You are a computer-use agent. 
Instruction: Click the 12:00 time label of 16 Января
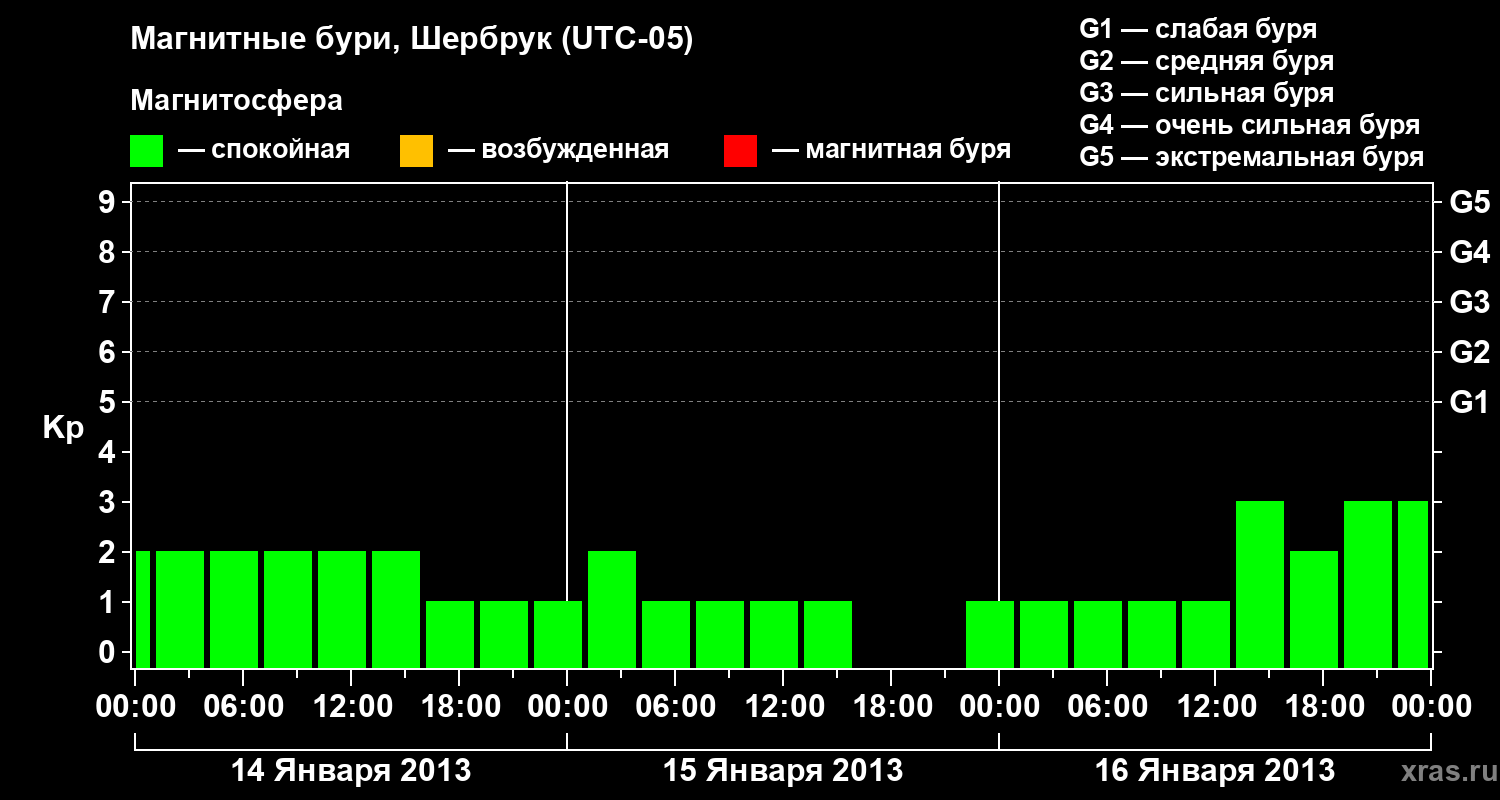tap(1215, 707)
